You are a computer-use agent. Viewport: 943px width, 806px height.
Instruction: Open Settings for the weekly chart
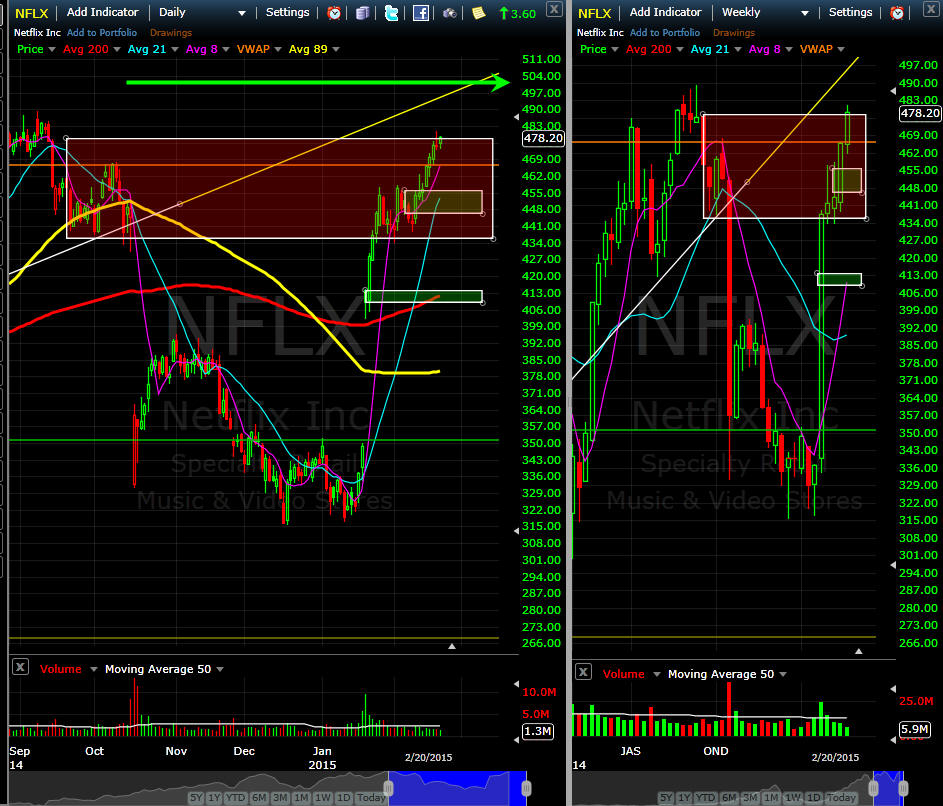point(850,12)
